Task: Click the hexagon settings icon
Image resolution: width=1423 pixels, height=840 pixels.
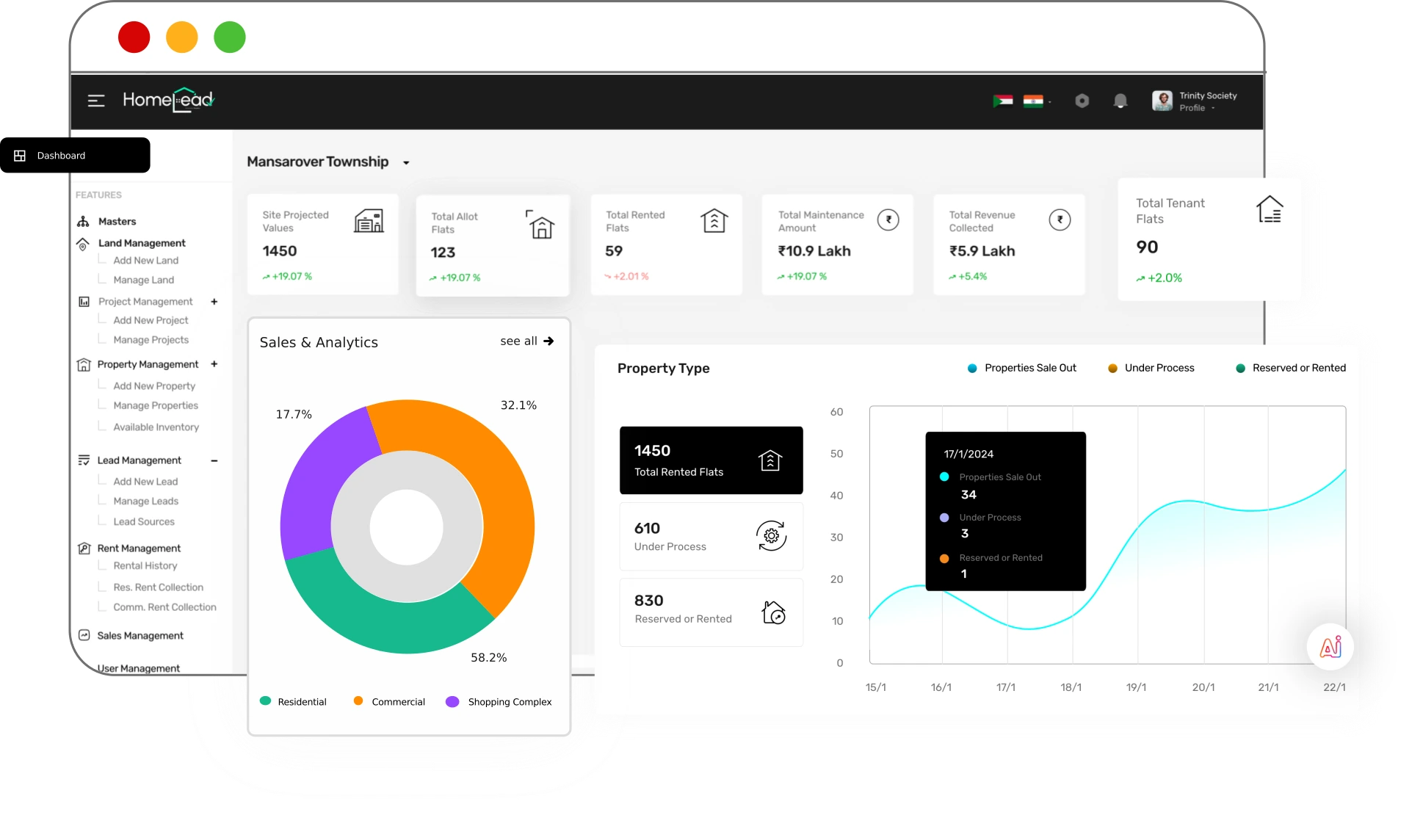Action: pyautogui.click(x=1082, y=101)
